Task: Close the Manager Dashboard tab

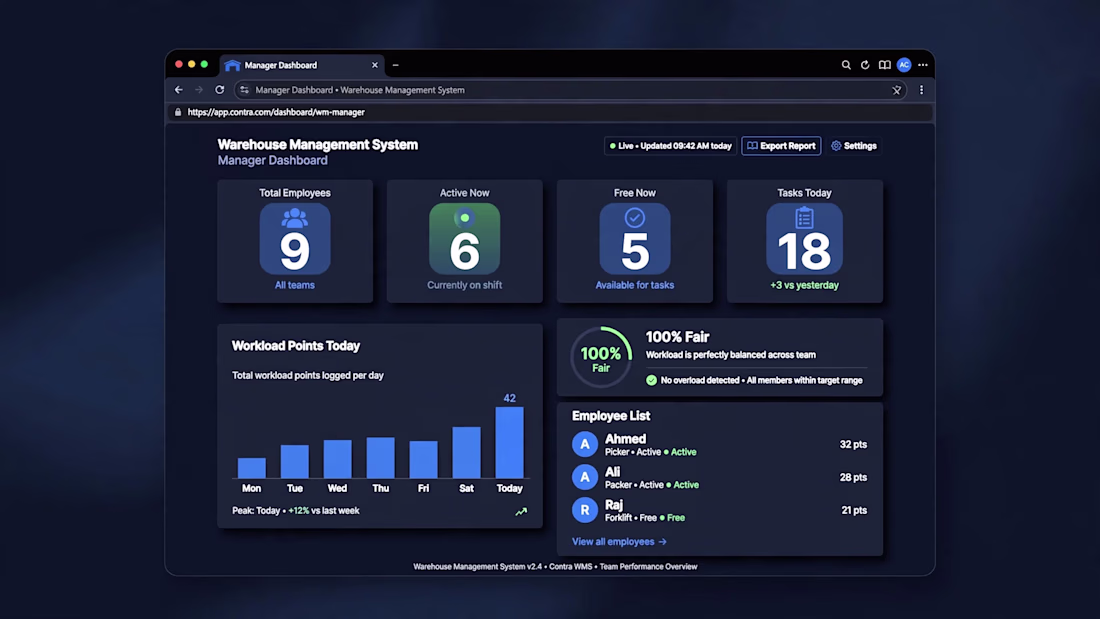Action: coord(375,65)
